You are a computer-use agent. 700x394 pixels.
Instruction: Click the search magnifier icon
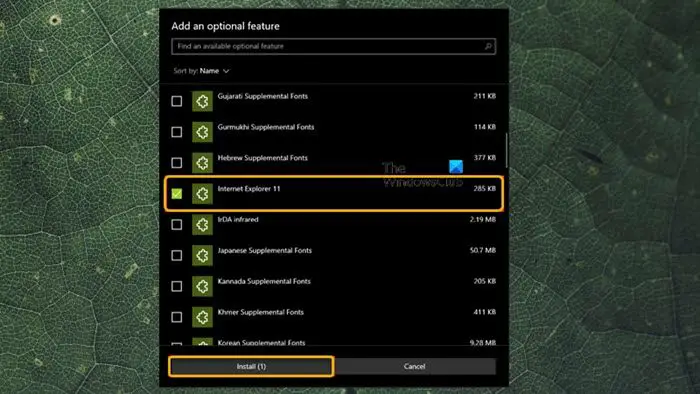click(488, 46)
